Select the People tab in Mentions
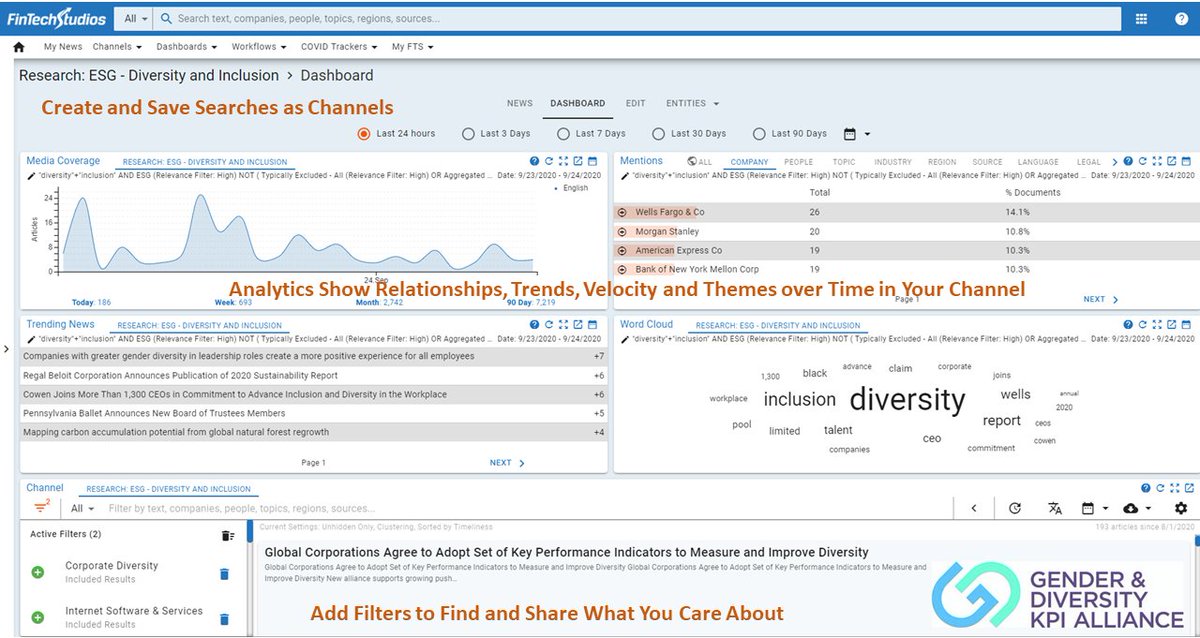 coord(798,162)
